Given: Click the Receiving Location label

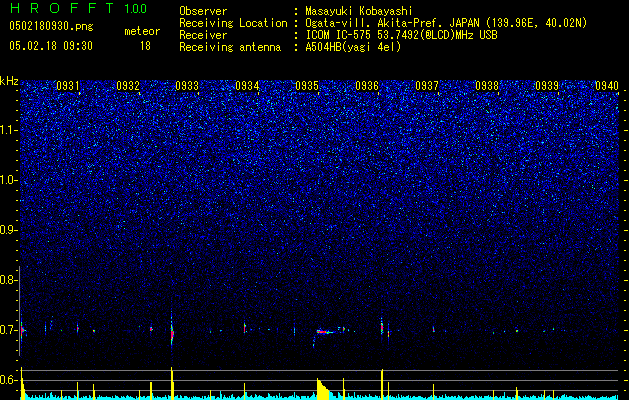Looking at the screenshot, I should (233, 23).
